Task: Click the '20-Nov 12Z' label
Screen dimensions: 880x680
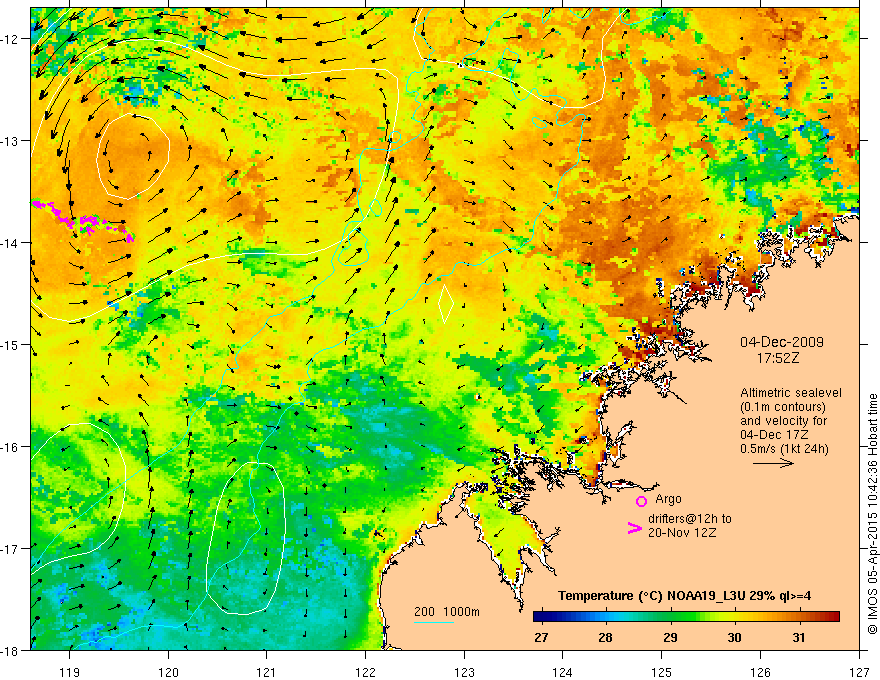Action: 682,533
